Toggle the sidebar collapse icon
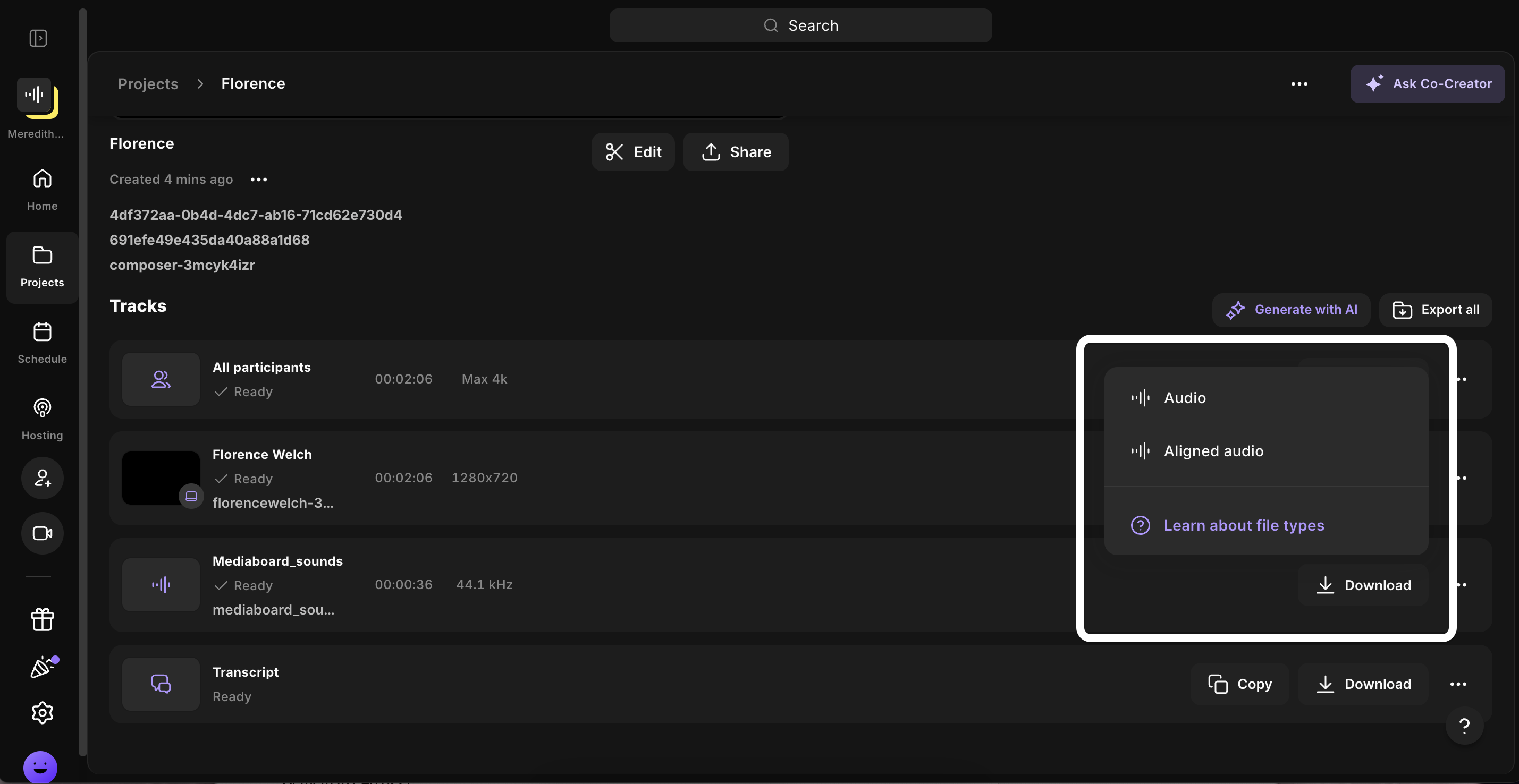This screenshot has width=1519, height=784. coord(38,38)
